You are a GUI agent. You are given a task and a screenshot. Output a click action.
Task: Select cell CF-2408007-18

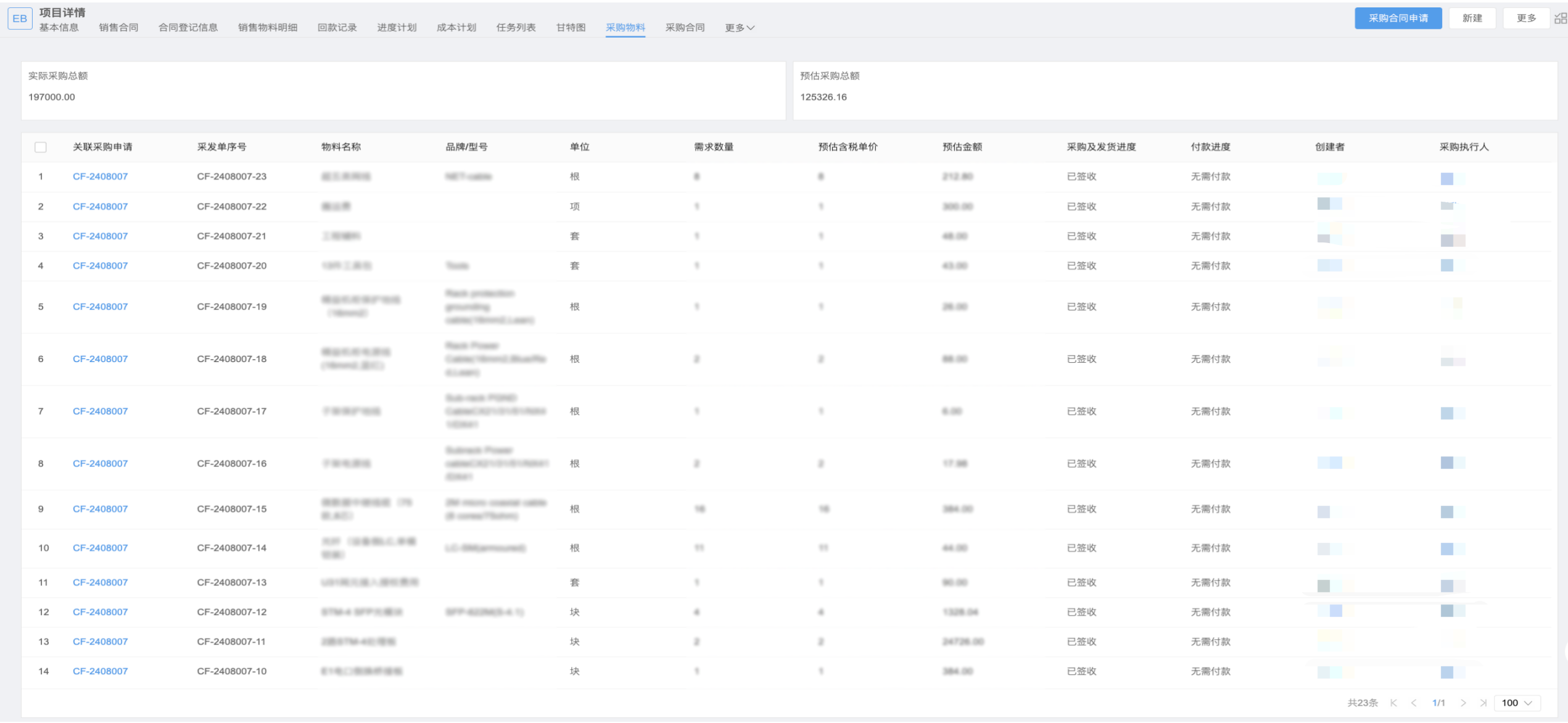pos(232,359)
